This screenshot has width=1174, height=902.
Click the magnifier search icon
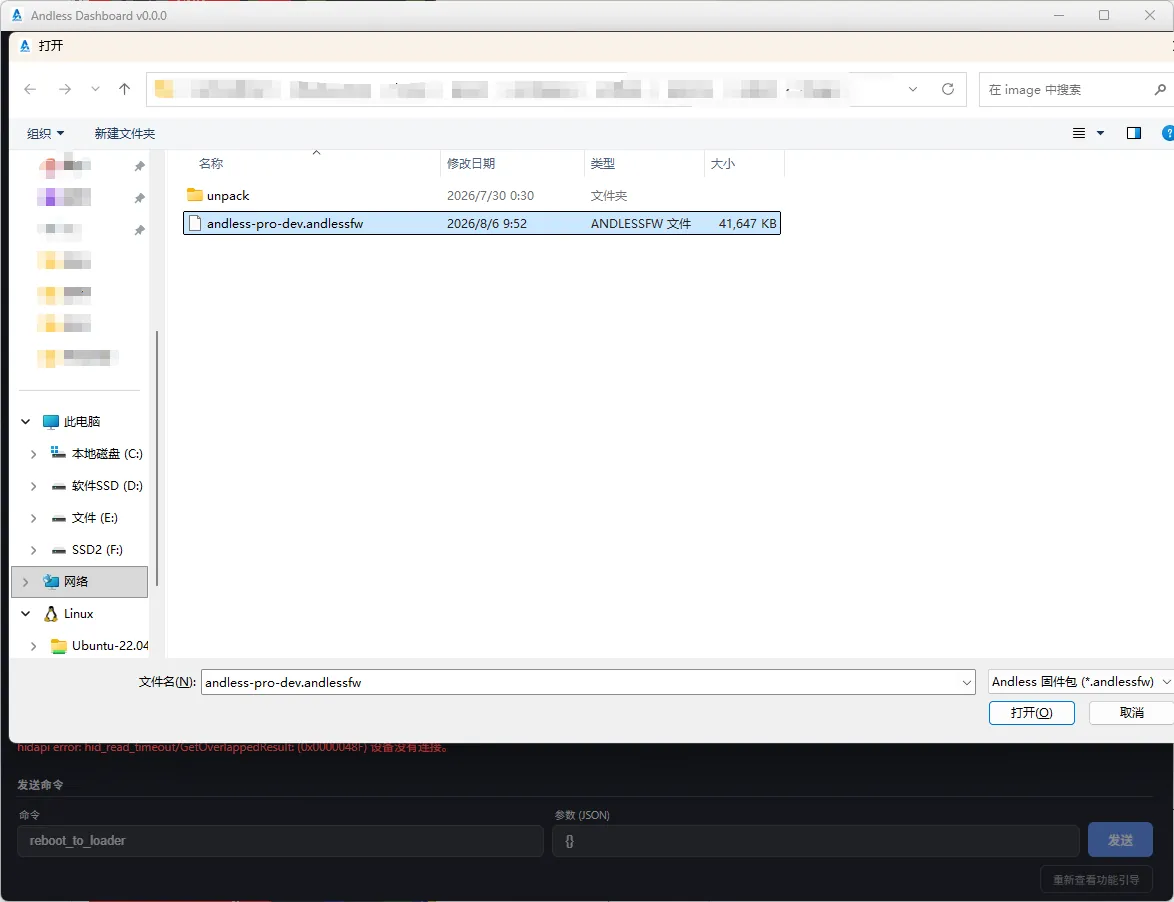pyautogui.click(x=1160, y=90)
